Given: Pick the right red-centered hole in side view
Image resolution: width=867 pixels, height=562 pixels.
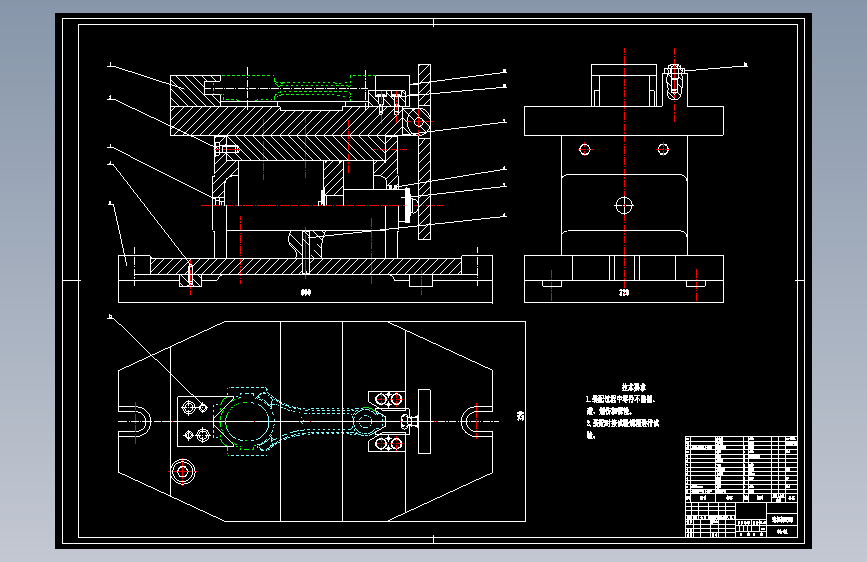Looking at the screenshot, I should 663,149.
